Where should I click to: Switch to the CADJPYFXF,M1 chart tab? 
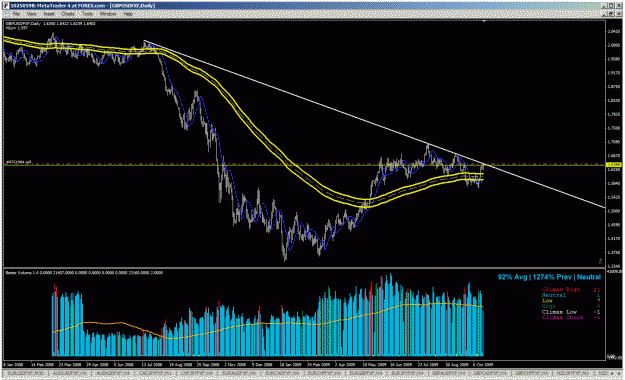pyautogui.click(x=155, y=373)
